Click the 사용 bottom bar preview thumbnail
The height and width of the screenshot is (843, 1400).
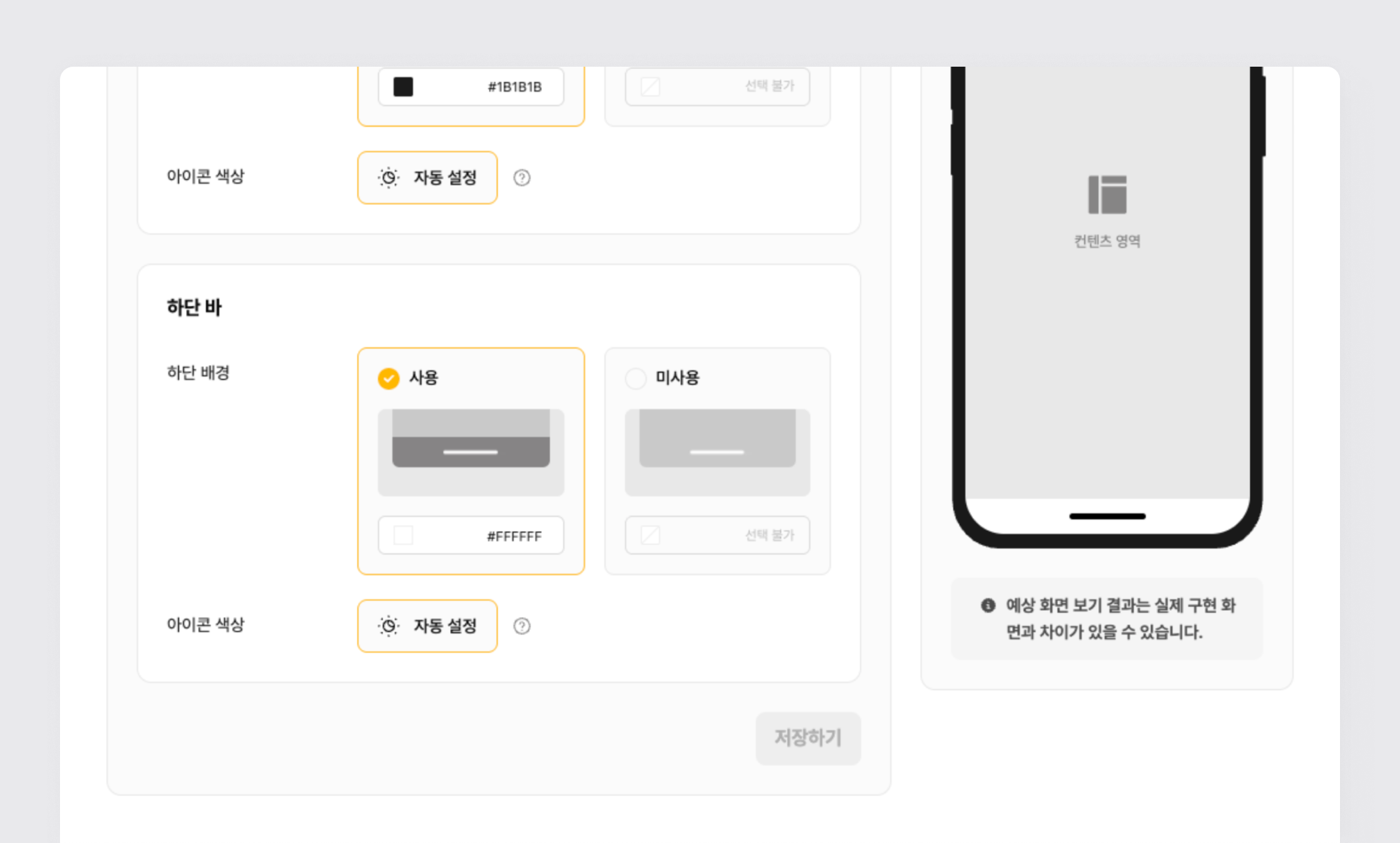pyautogui.click(x=471, y=452)
